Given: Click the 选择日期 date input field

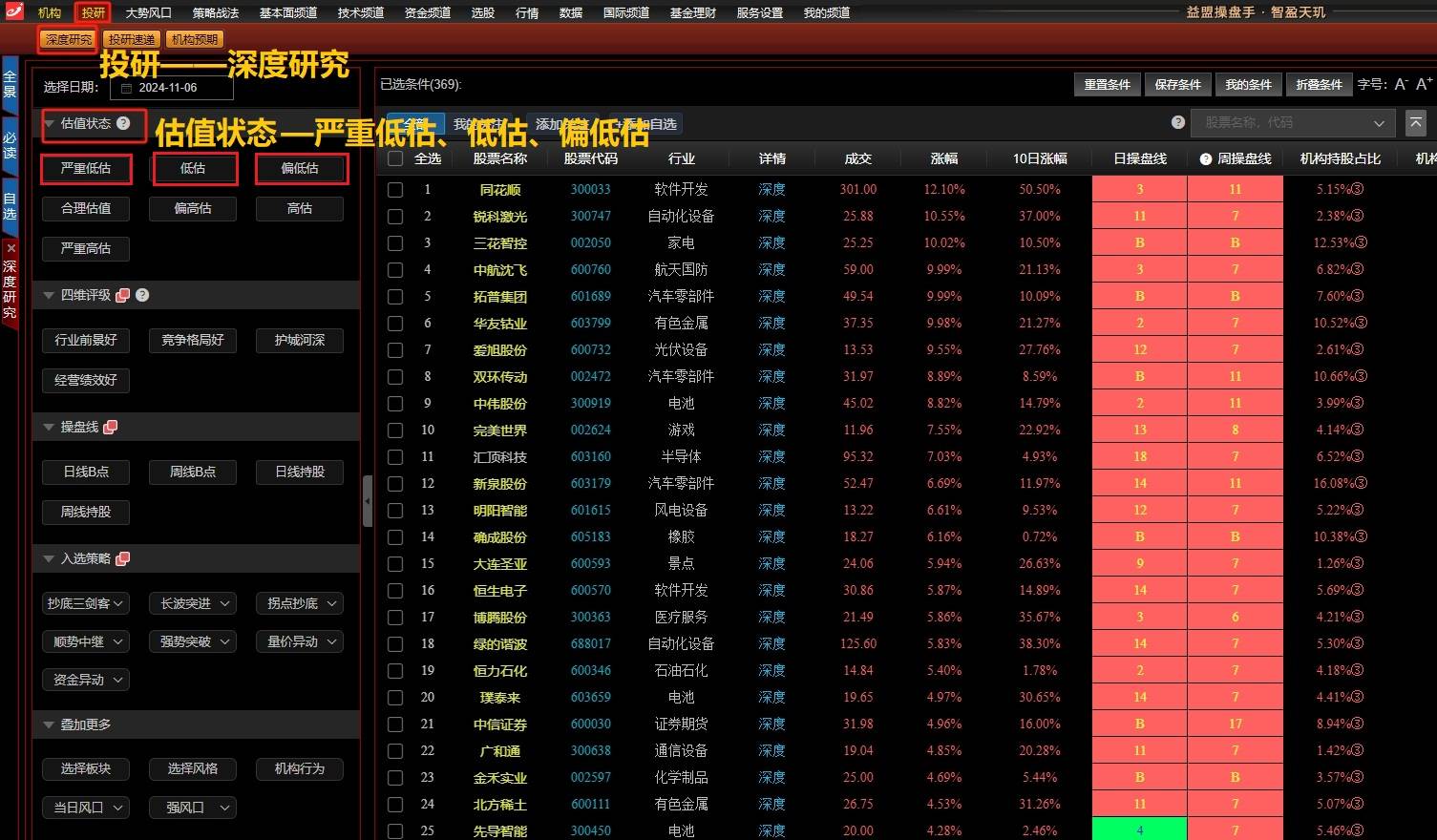Looking at the screenshot, I should point(172,88).
